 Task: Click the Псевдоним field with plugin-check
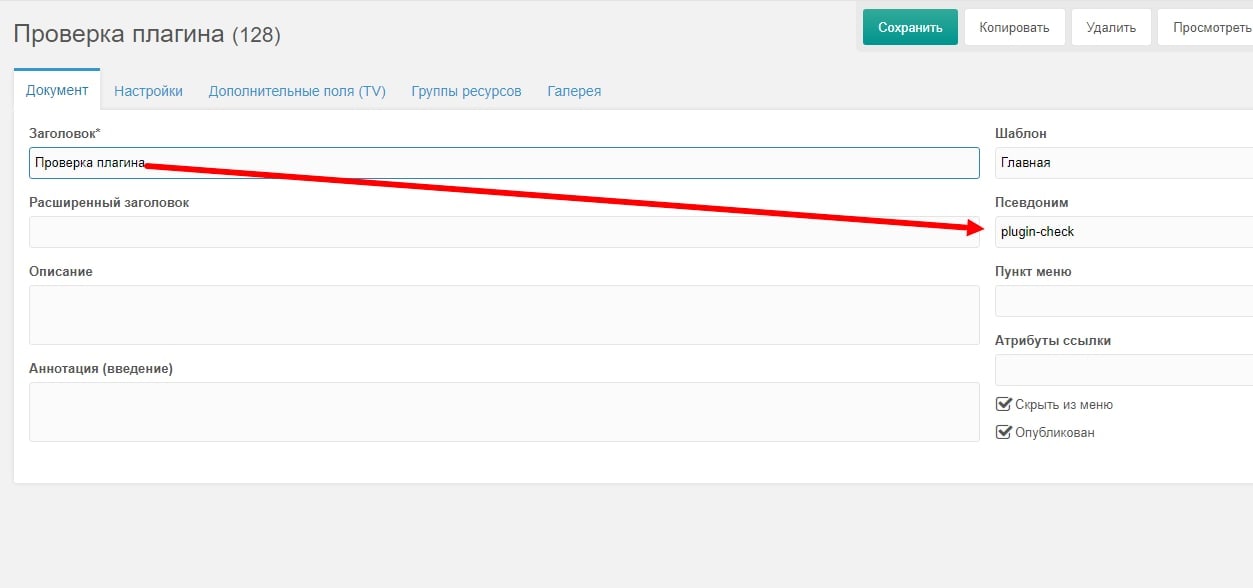(1124, 232)
